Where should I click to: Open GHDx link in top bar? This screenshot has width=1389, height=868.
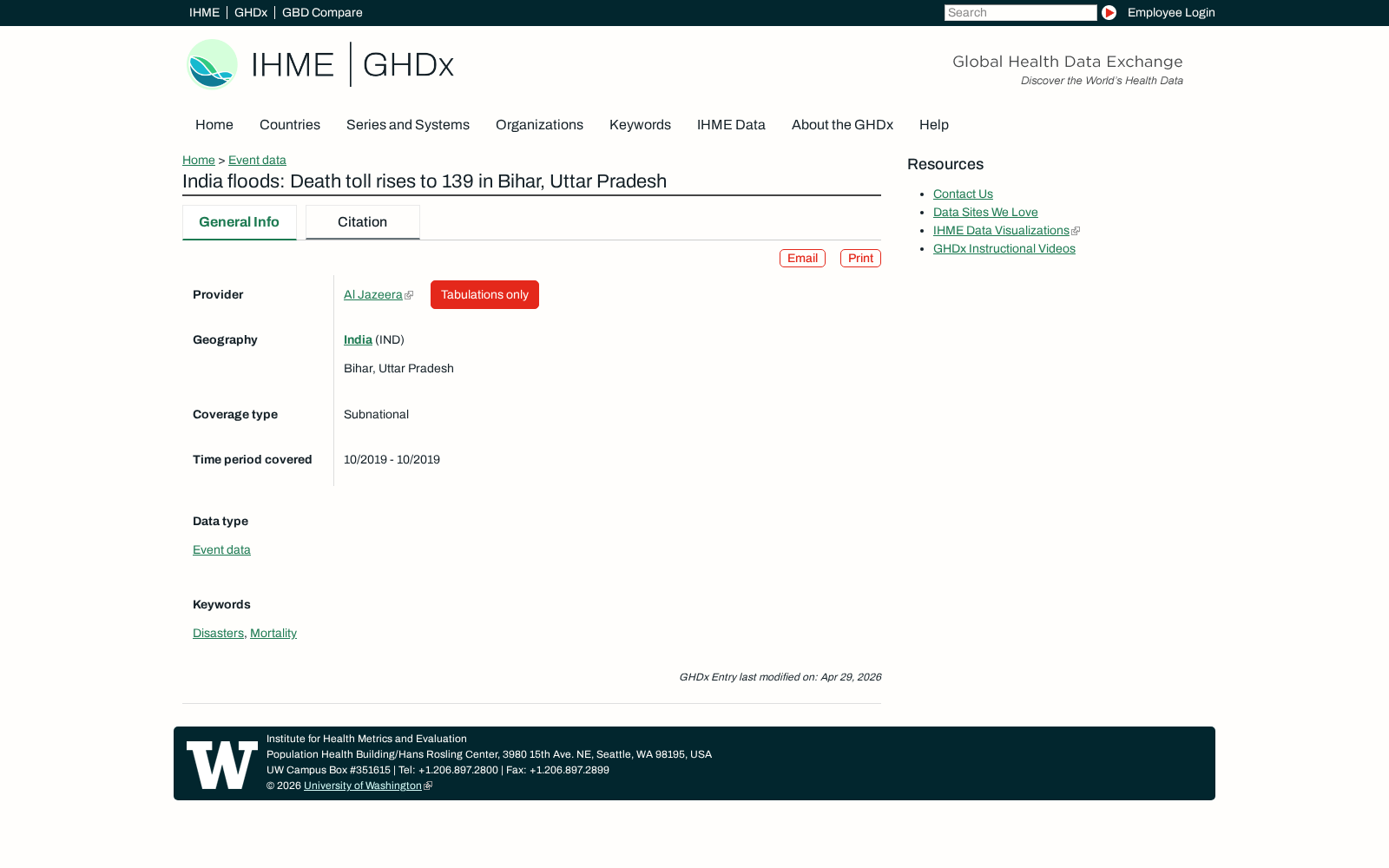(251, 13)
